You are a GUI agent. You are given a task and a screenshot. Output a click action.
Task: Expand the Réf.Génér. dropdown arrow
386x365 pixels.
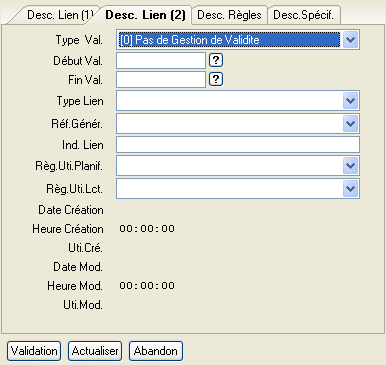click(350, 124)
